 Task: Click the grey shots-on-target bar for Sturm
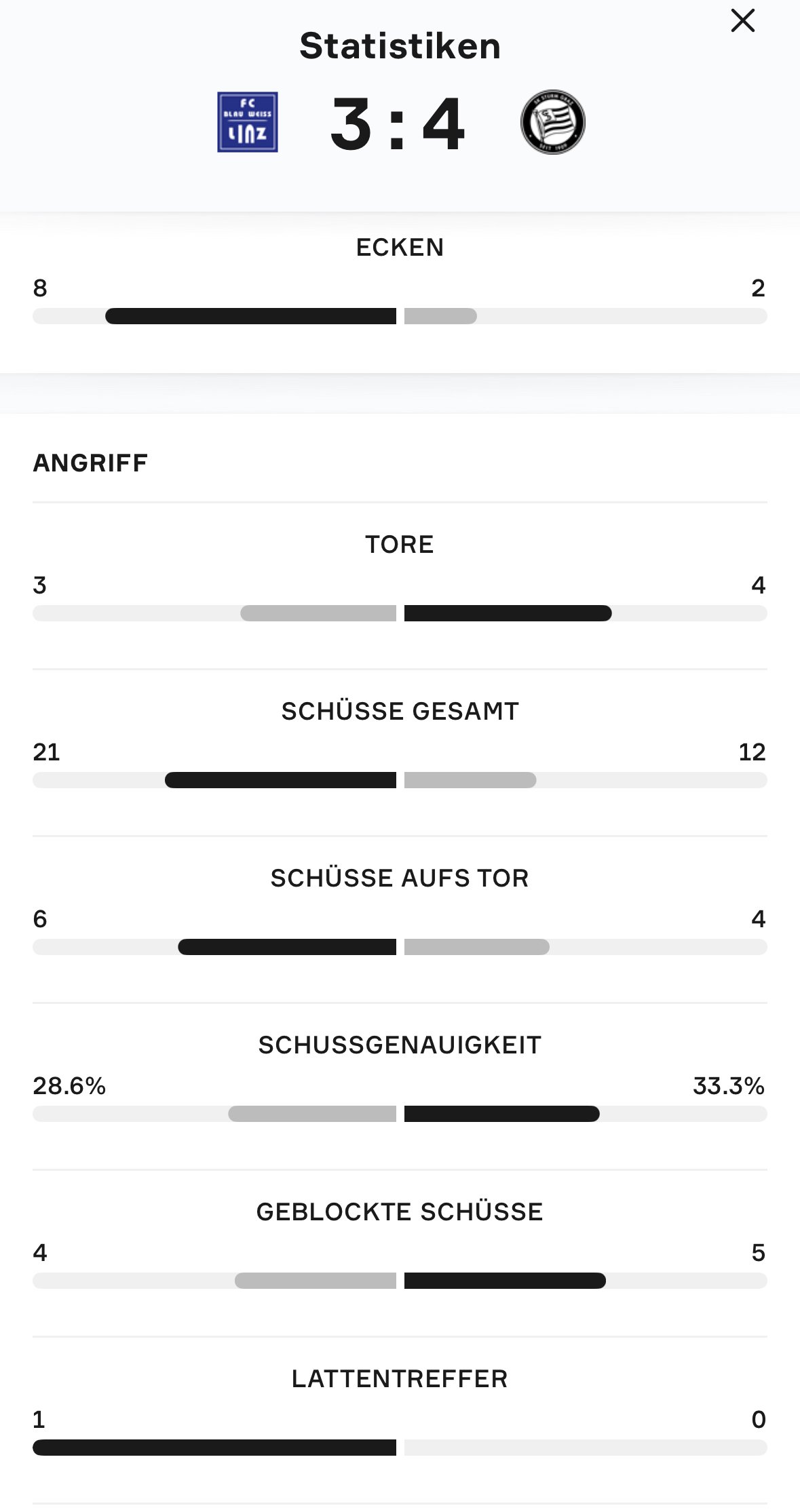(x=476, y=947)
